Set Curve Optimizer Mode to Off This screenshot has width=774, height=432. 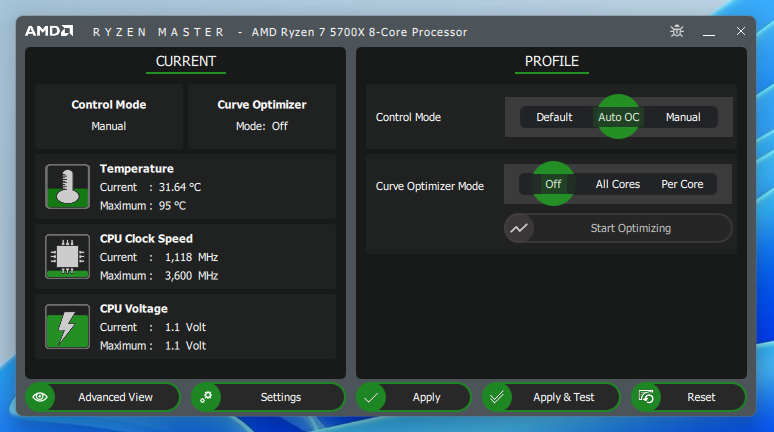point(553,184)
